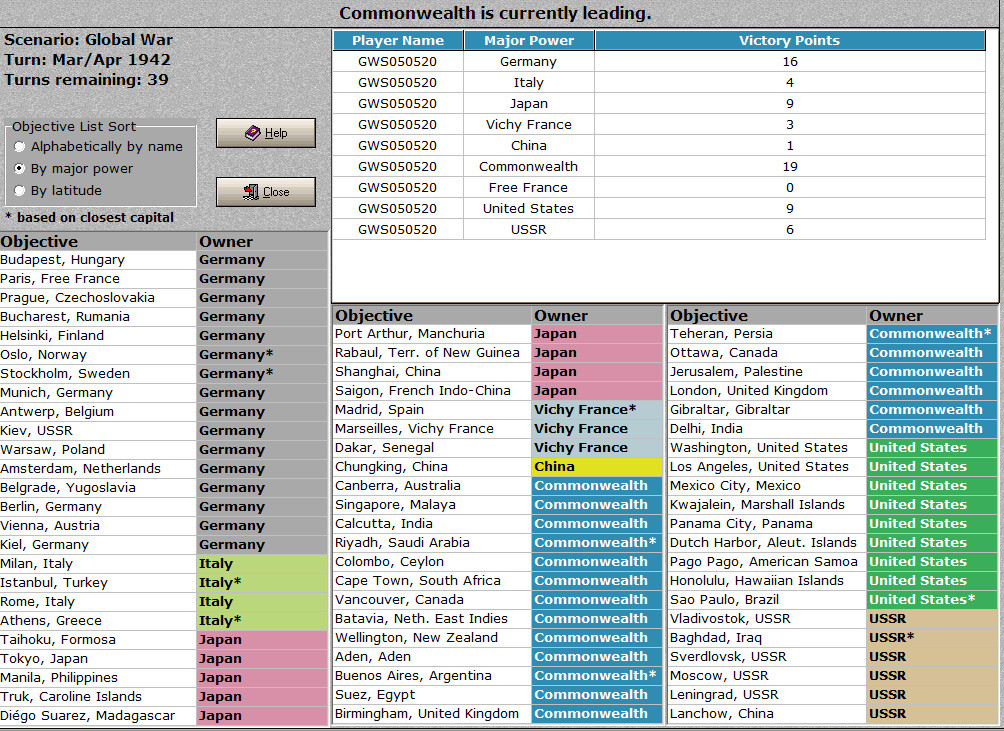The image size is (1004, 731).
Task: Click Mexico City, Mexico objective
Action: pos(767,485)
